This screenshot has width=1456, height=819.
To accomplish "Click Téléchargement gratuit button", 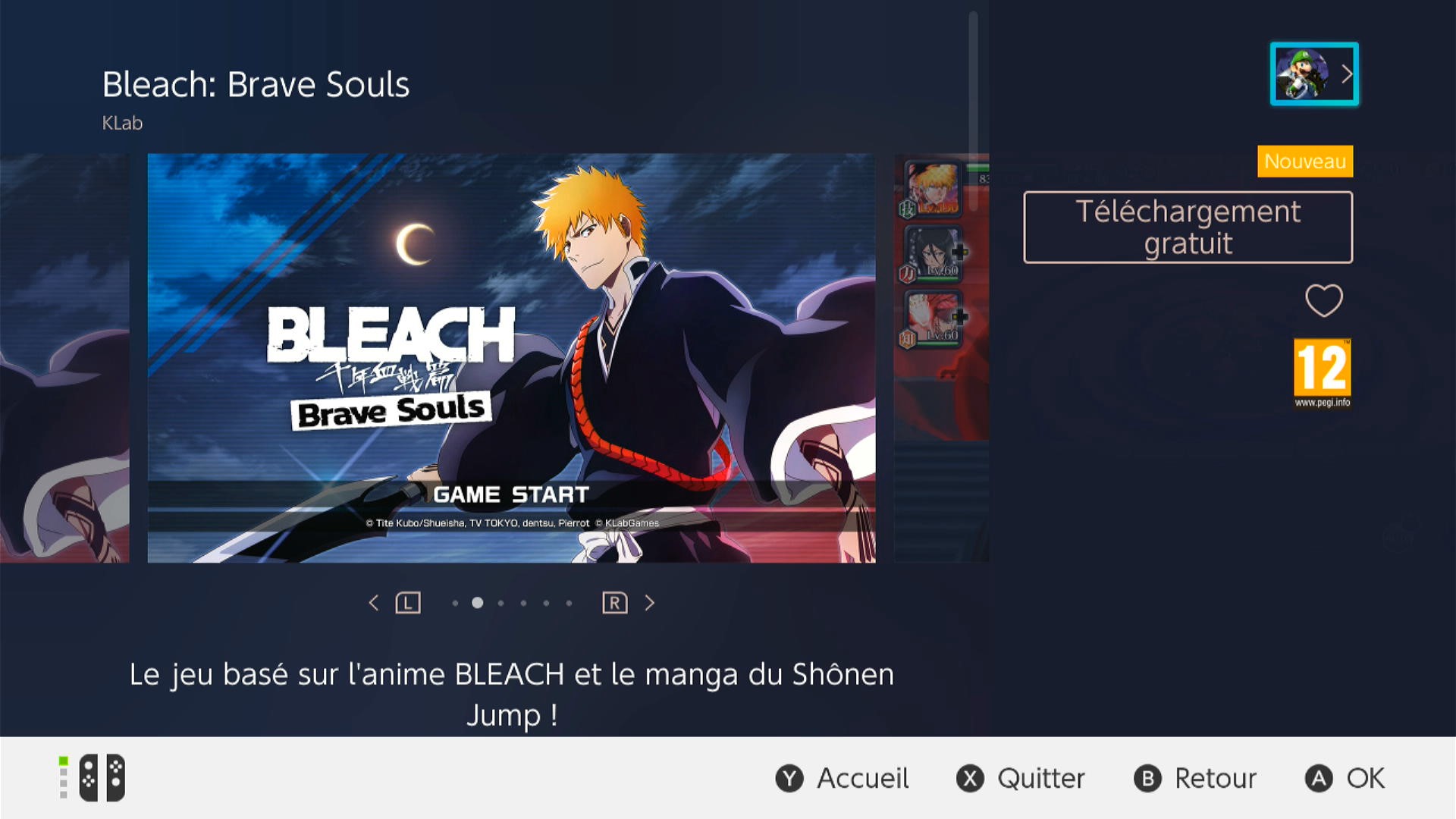I will (x=1188, y=227).
